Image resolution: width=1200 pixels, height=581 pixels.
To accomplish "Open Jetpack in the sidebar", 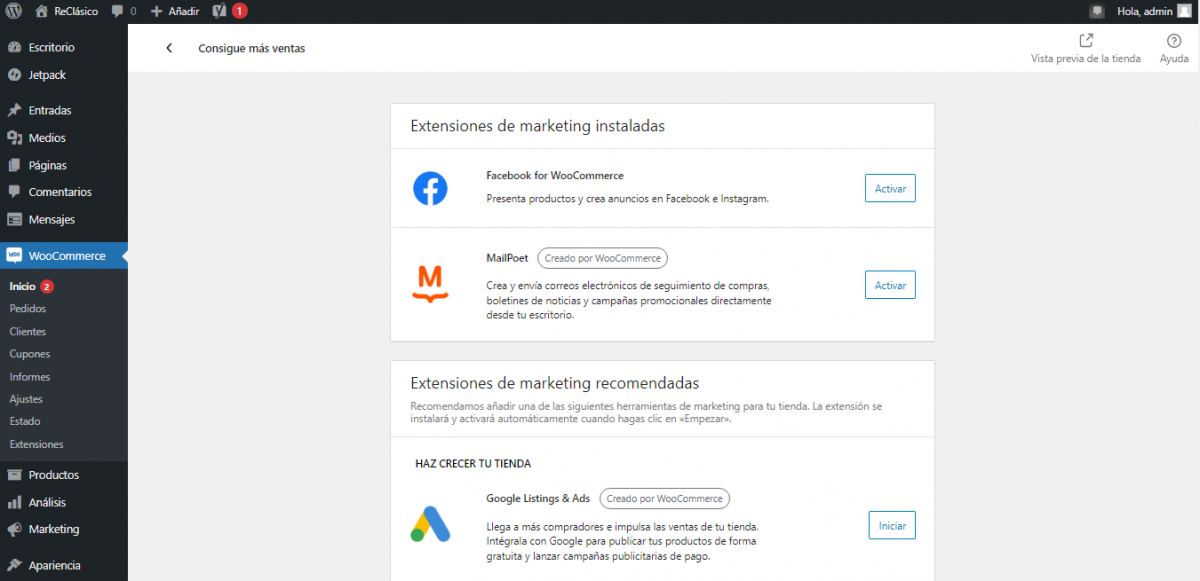I will coord(47,75).
